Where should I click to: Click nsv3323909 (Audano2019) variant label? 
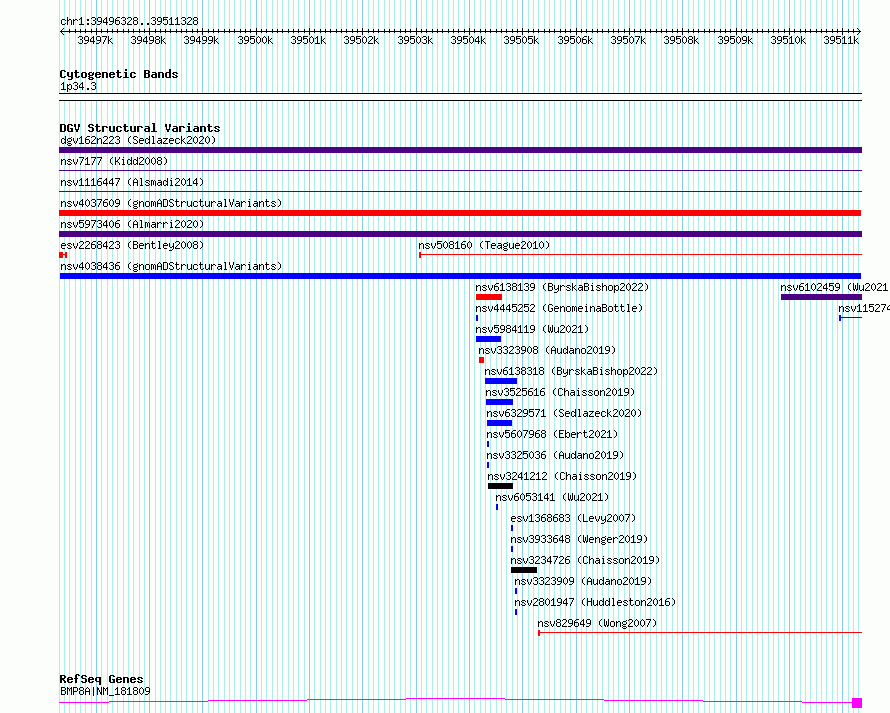583,581
